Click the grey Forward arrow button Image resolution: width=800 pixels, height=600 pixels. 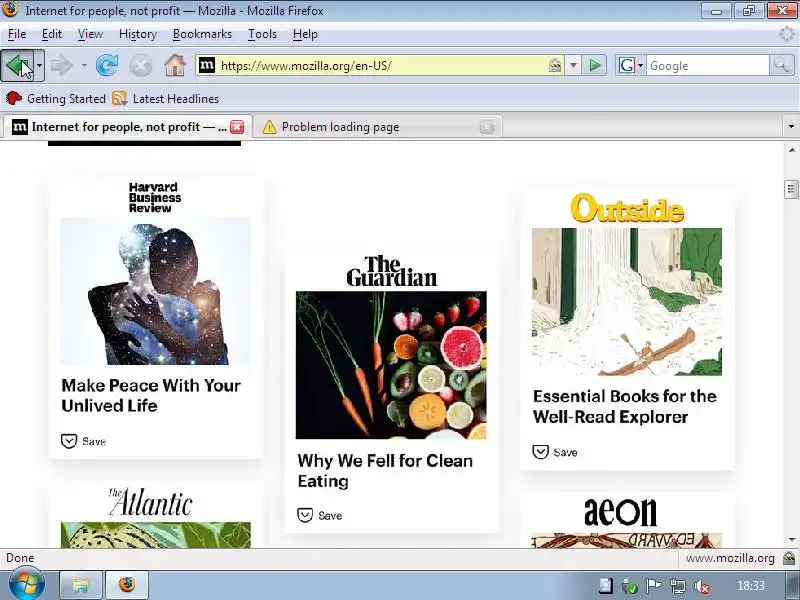[62, 65]
